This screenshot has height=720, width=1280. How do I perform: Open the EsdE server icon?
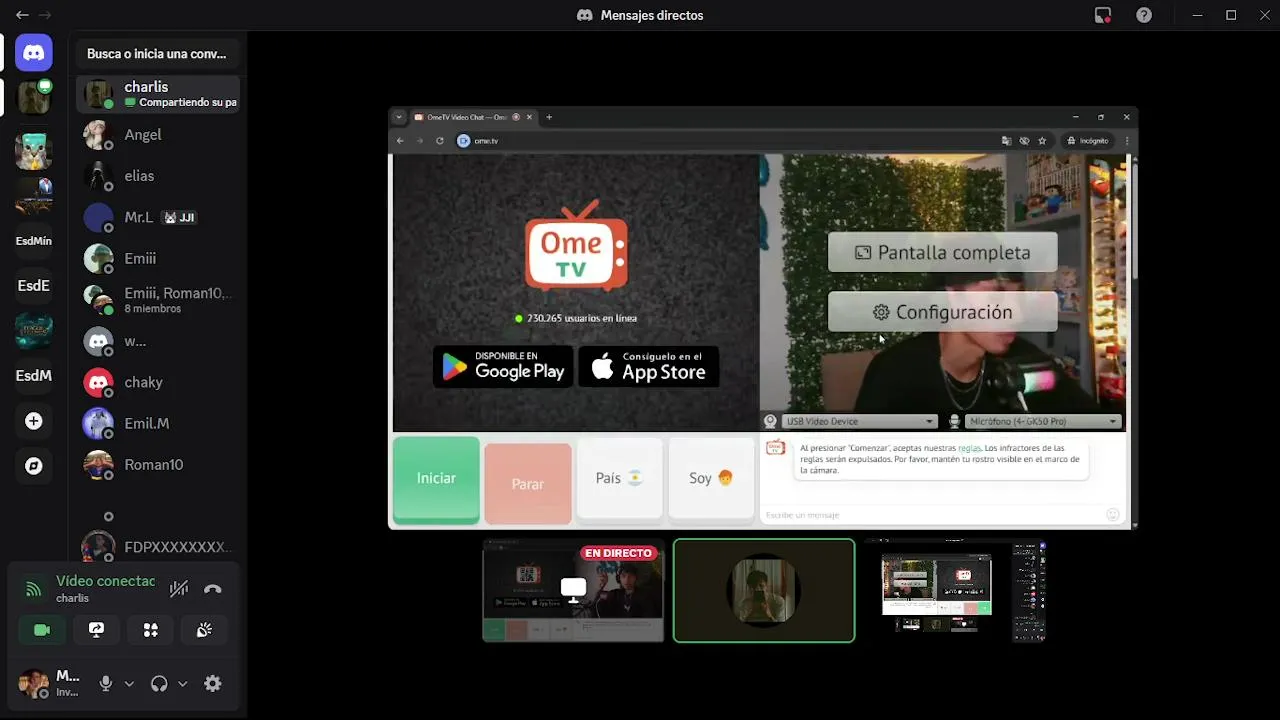click(34, 286)
